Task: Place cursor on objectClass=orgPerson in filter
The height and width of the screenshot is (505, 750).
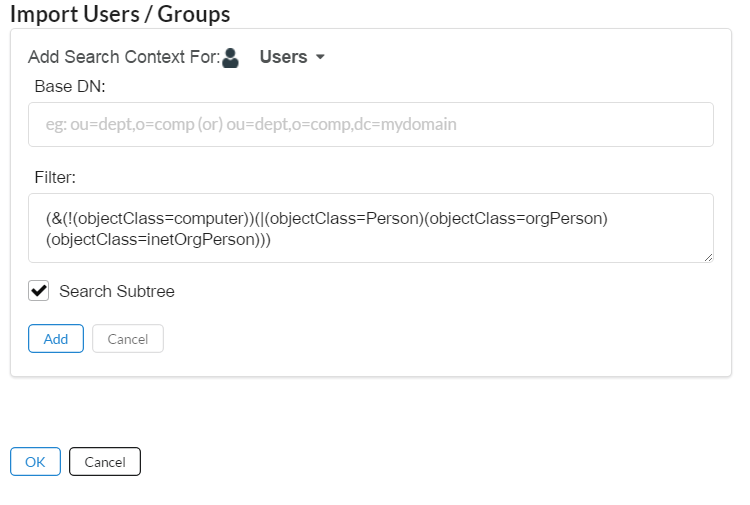Action: coord(515,219)
